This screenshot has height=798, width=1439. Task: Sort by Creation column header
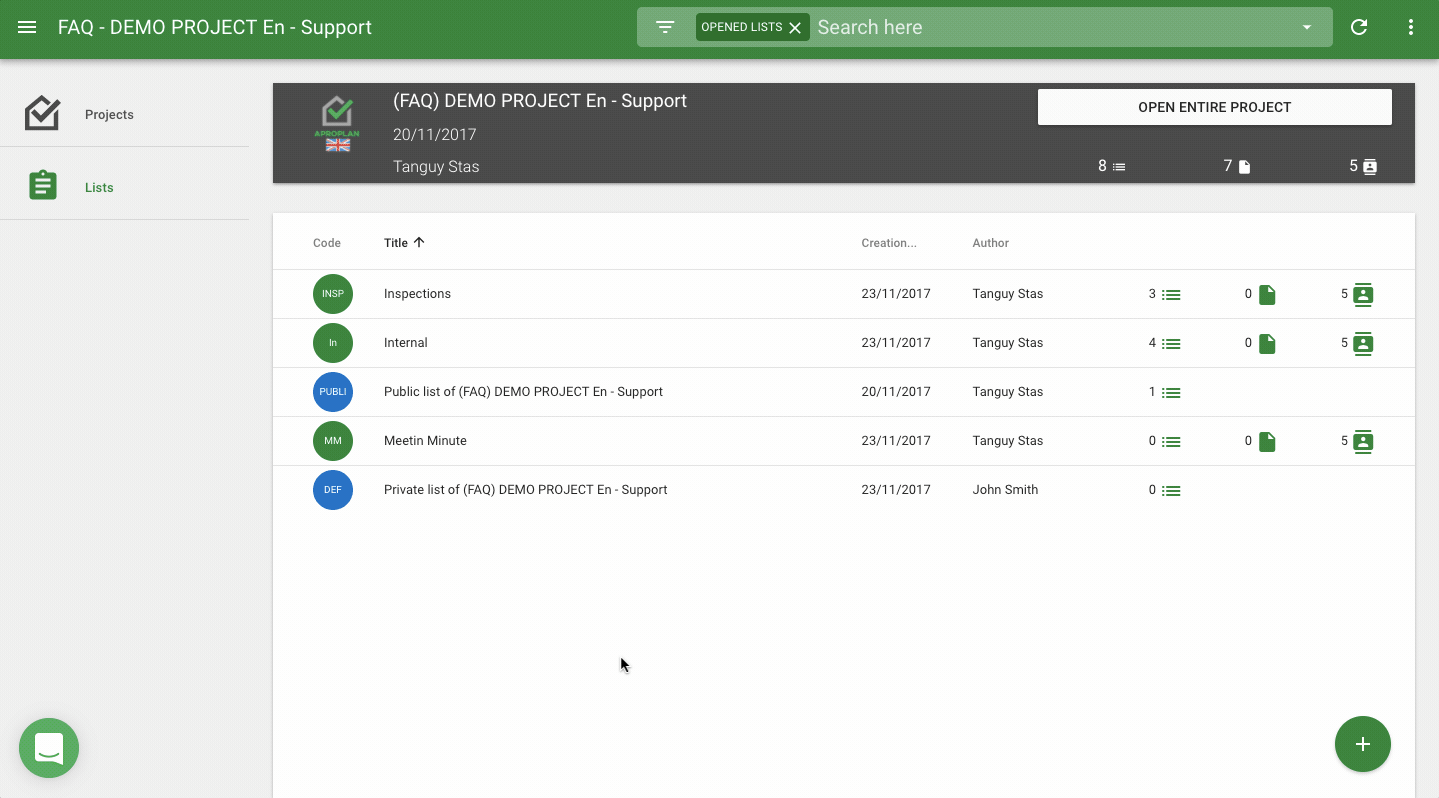tap(889, 243)
